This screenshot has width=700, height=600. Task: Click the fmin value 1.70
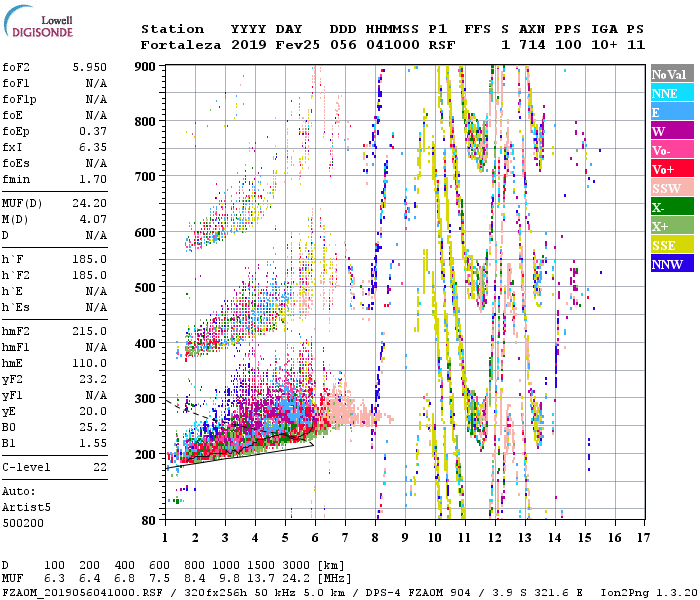tap(93, 179)
